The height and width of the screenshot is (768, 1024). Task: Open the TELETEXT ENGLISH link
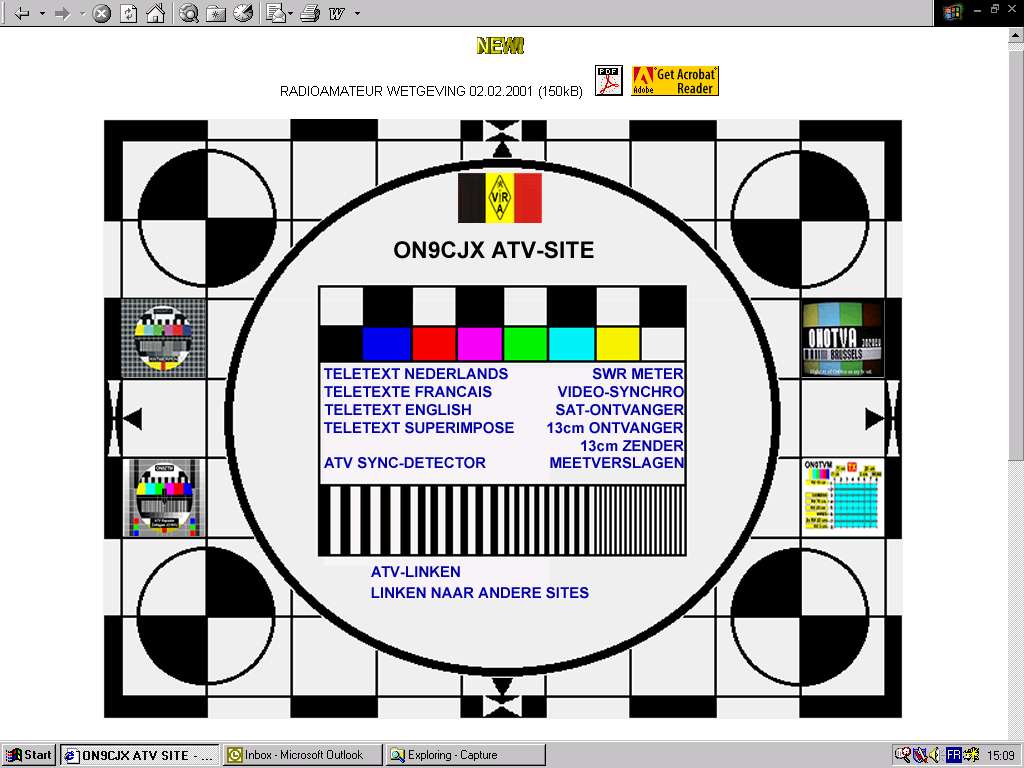398,410
